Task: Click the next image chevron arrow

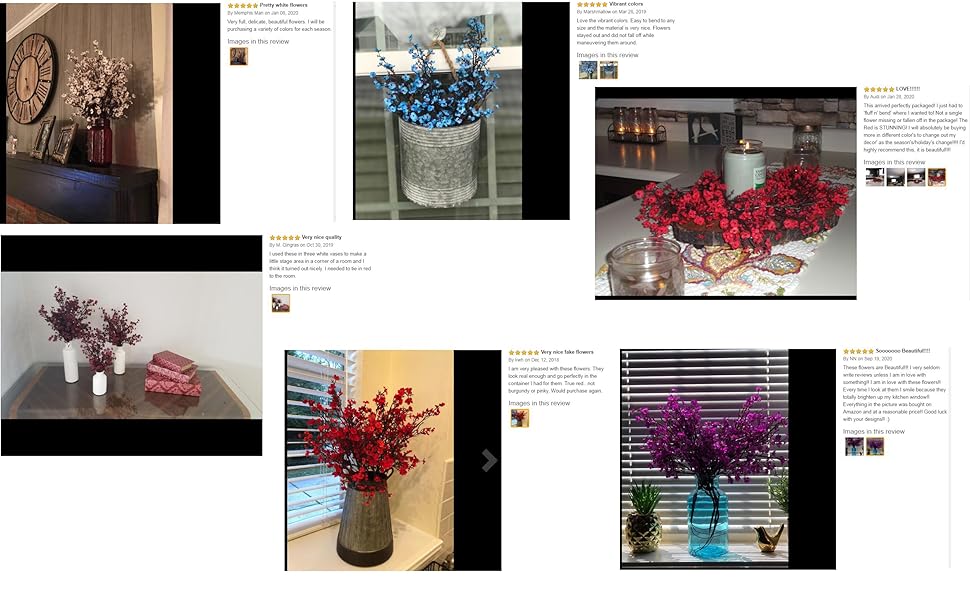Action: [489, 460]
